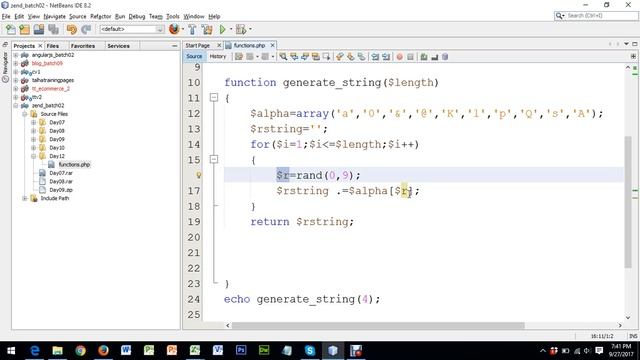This screenshot has height=360, width=640.
Task: Collapse function code fold at line 11
Action: (x=214, y=98)
